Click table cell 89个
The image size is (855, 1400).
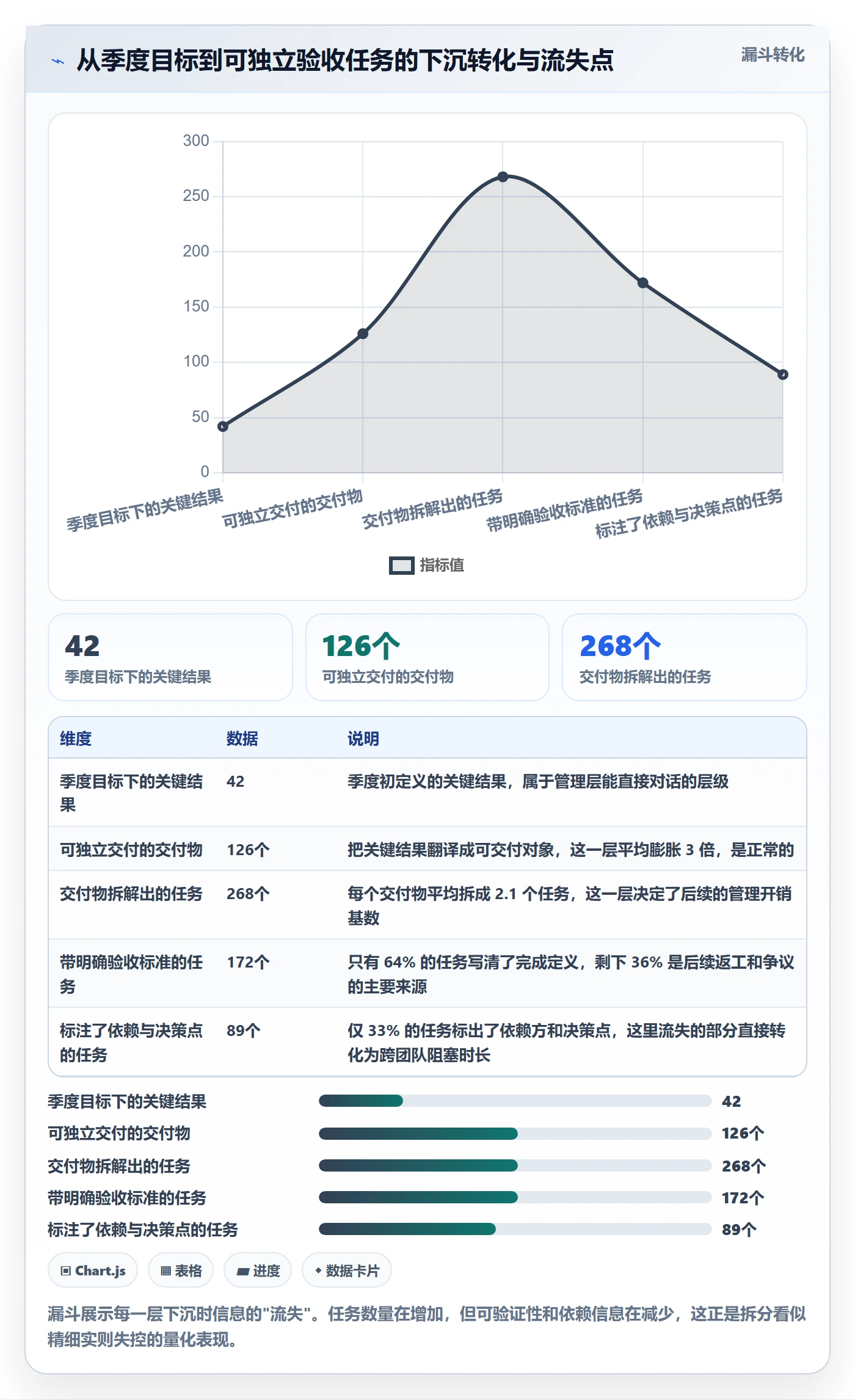[x=244, y=1030]
